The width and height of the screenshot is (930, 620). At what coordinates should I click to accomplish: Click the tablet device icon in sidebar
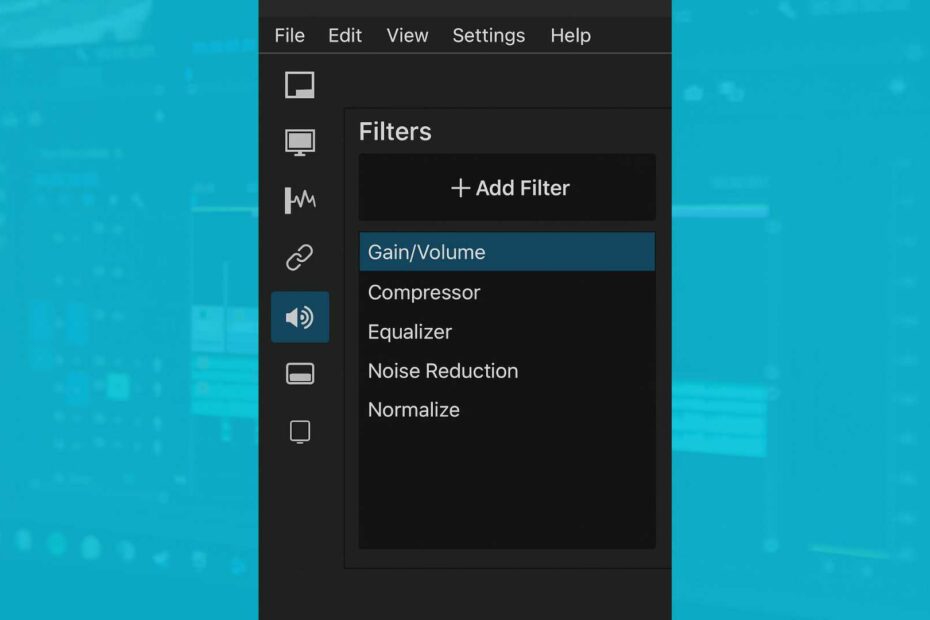(x=300, y=431)
